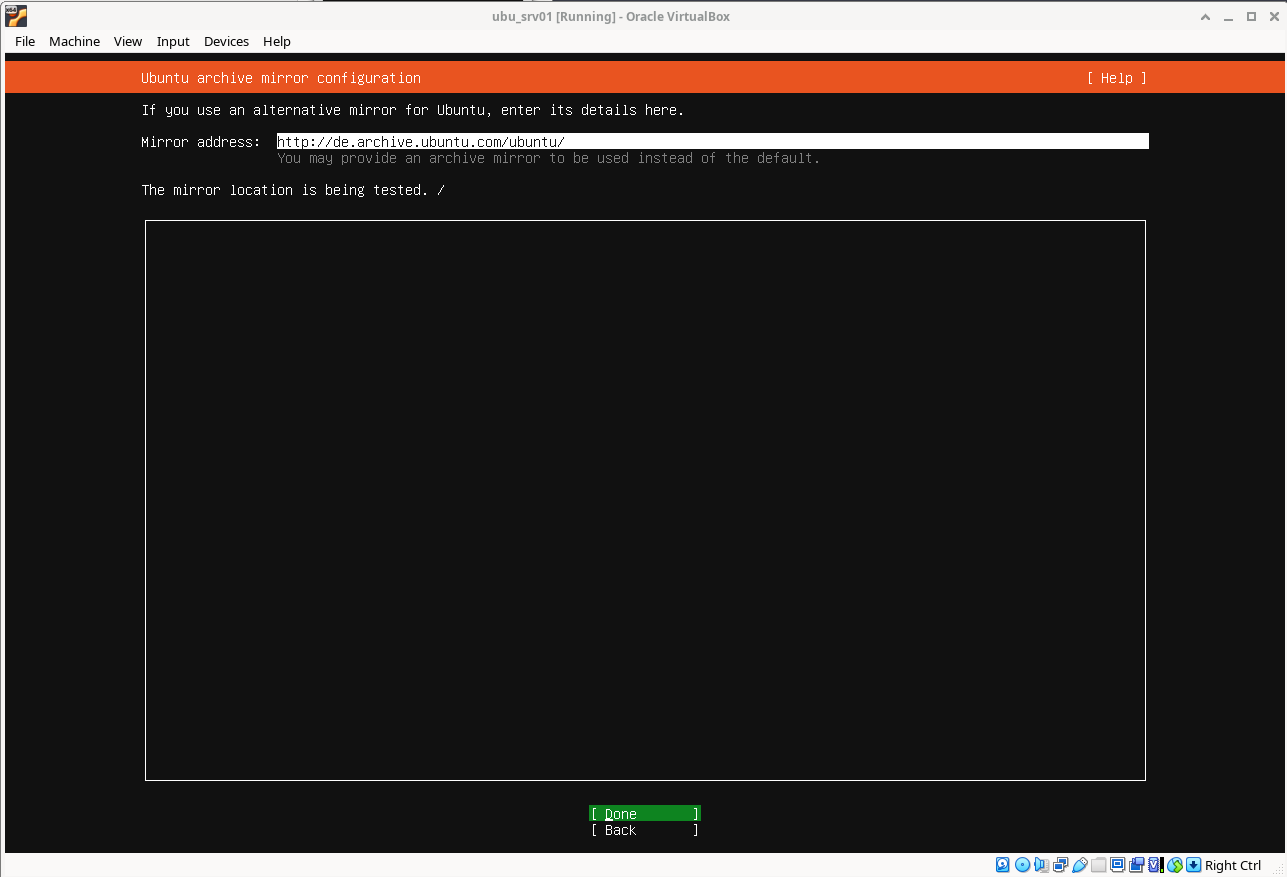
Task: Click the hard disk activity status icon
Action: tap(1003, 865)
